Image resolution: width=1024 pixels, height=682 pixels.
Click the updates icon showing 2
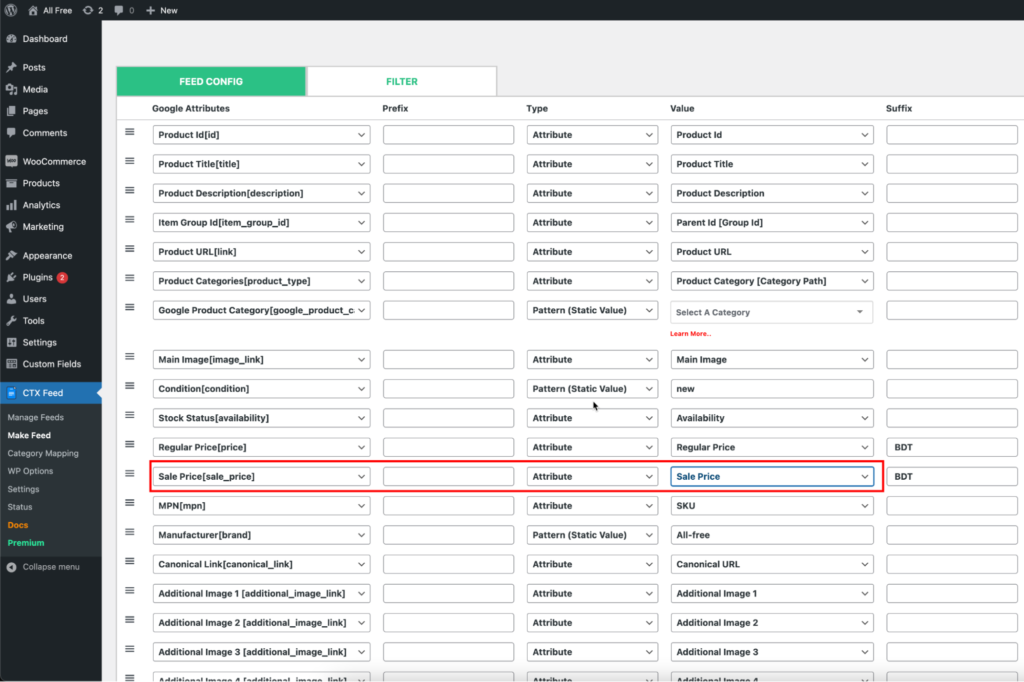pos(93,10)
